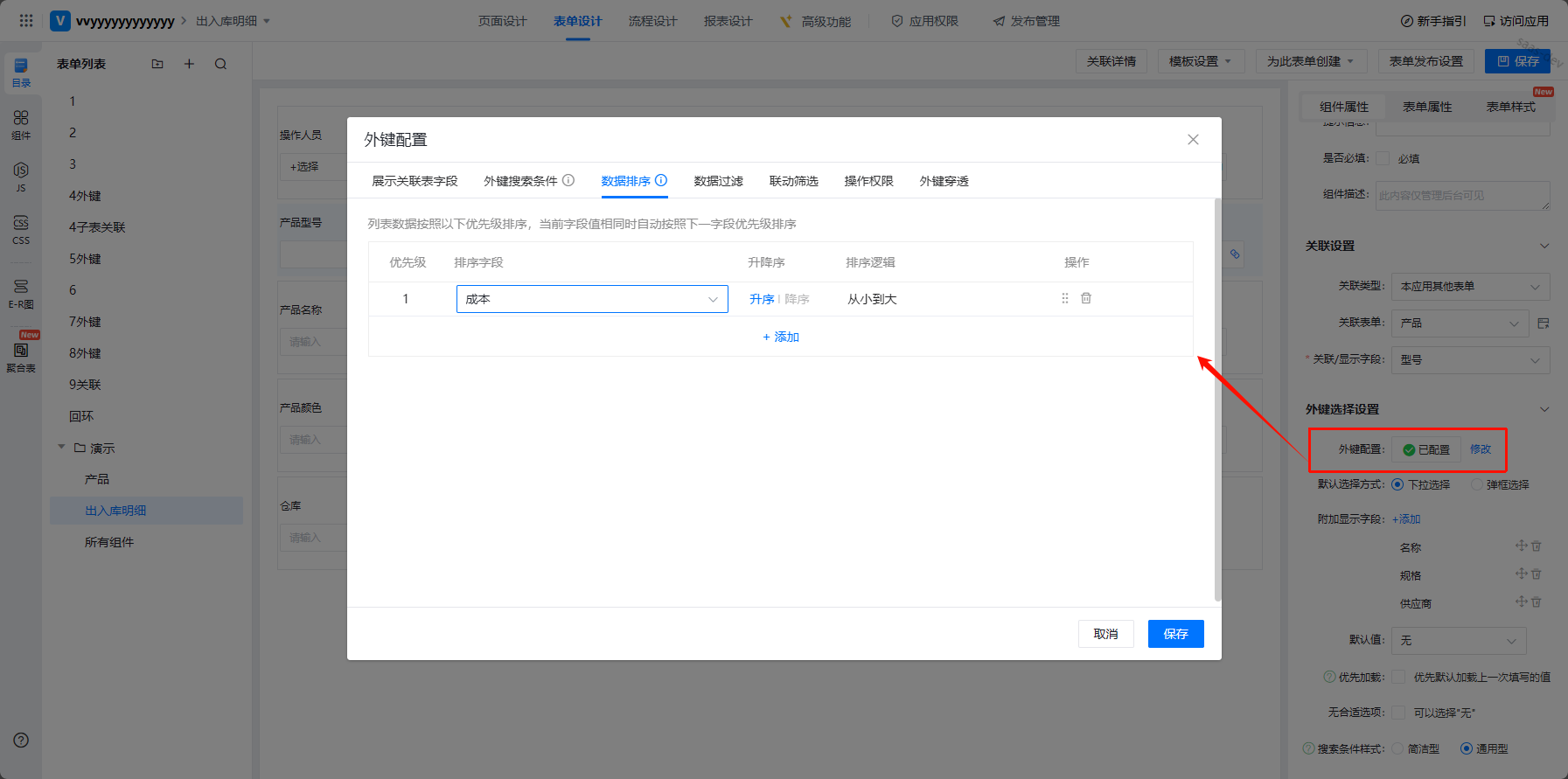Select the 弹框选择 radio option

1477,484
